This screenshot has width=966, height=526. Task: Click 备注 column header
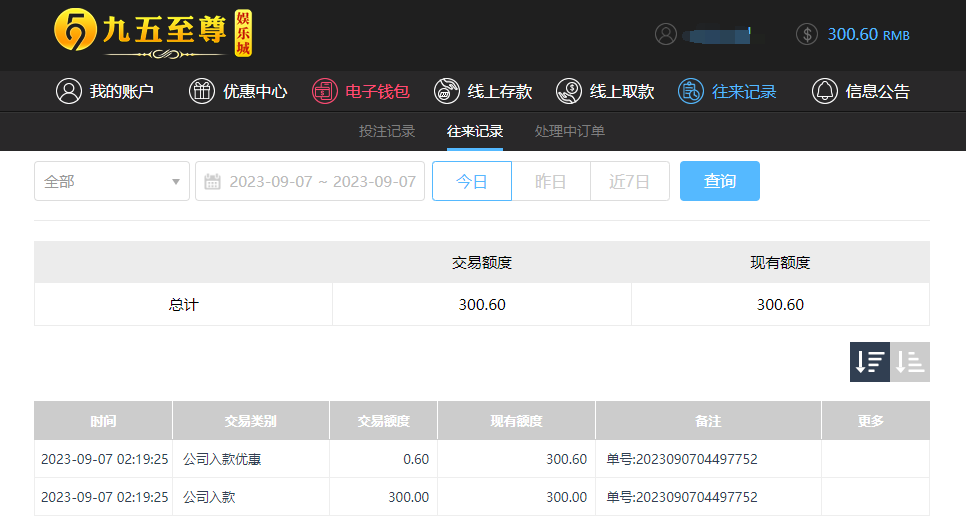click(708, 421)
